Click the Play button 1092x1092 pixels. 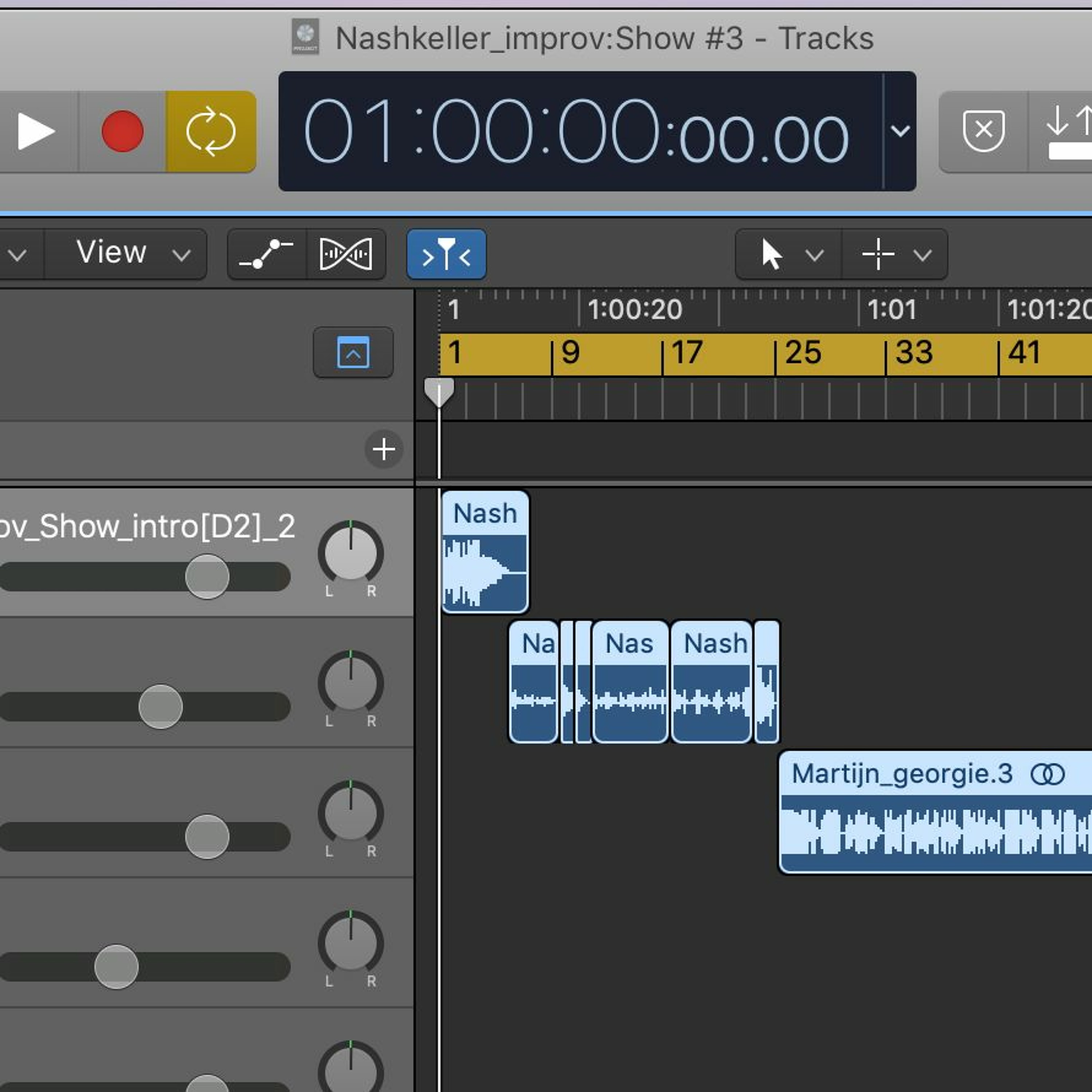pyautogui.click(x=36, y=131)
